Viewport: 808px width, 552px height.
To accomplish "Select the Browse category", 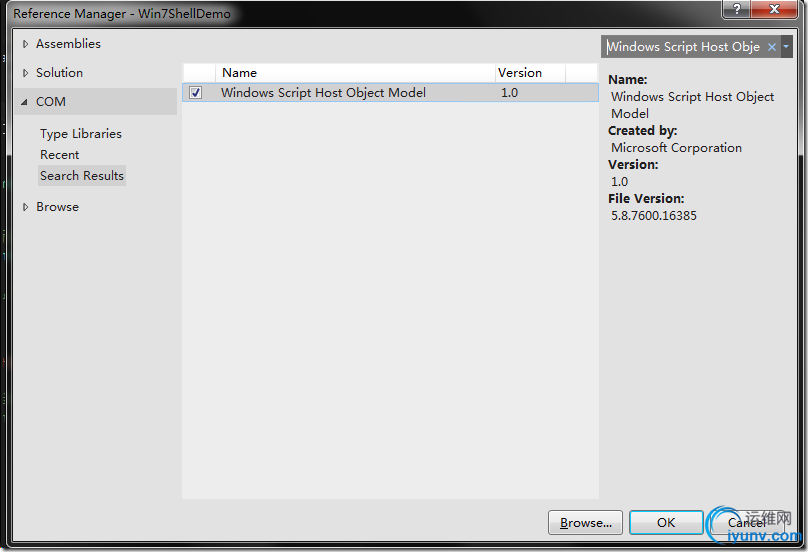I will coord(57,207).
